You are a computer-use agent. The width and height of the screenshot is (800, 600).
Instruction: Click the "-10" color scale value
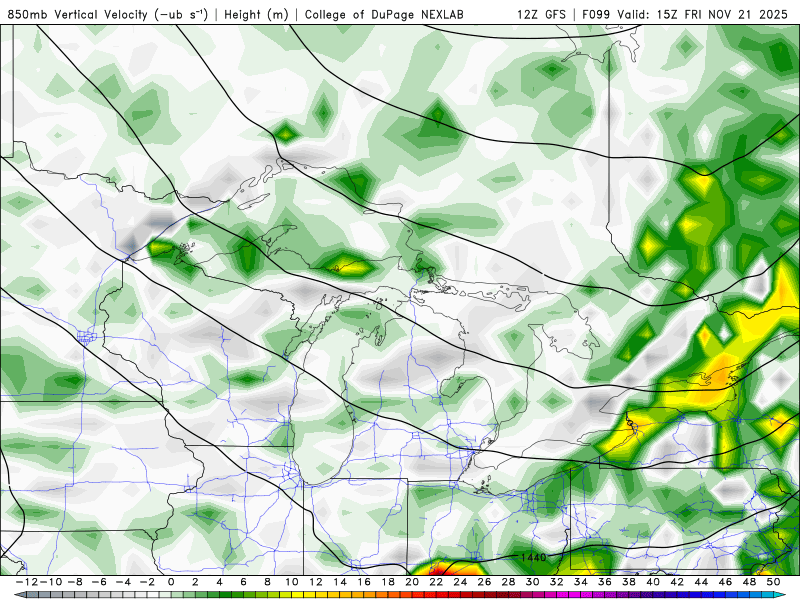pyautogui.click(x=50, y=582)
